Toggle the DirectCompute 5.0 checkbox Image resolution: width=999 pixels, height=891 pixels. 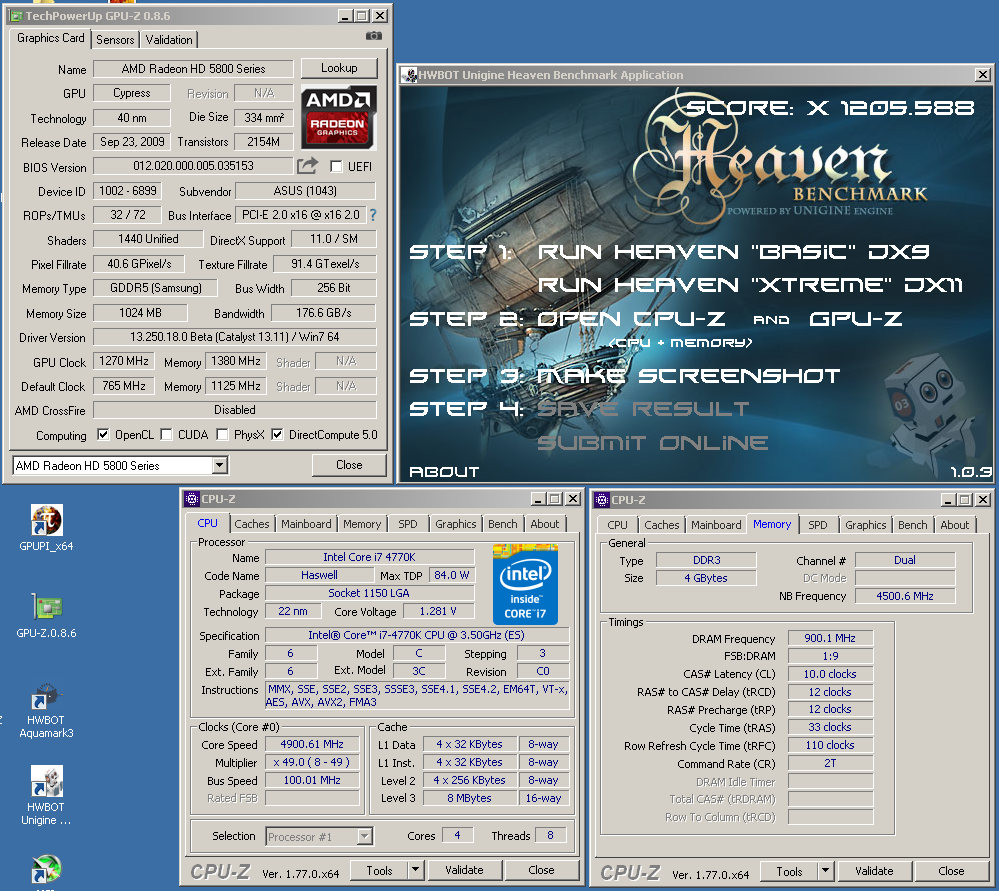277,435
